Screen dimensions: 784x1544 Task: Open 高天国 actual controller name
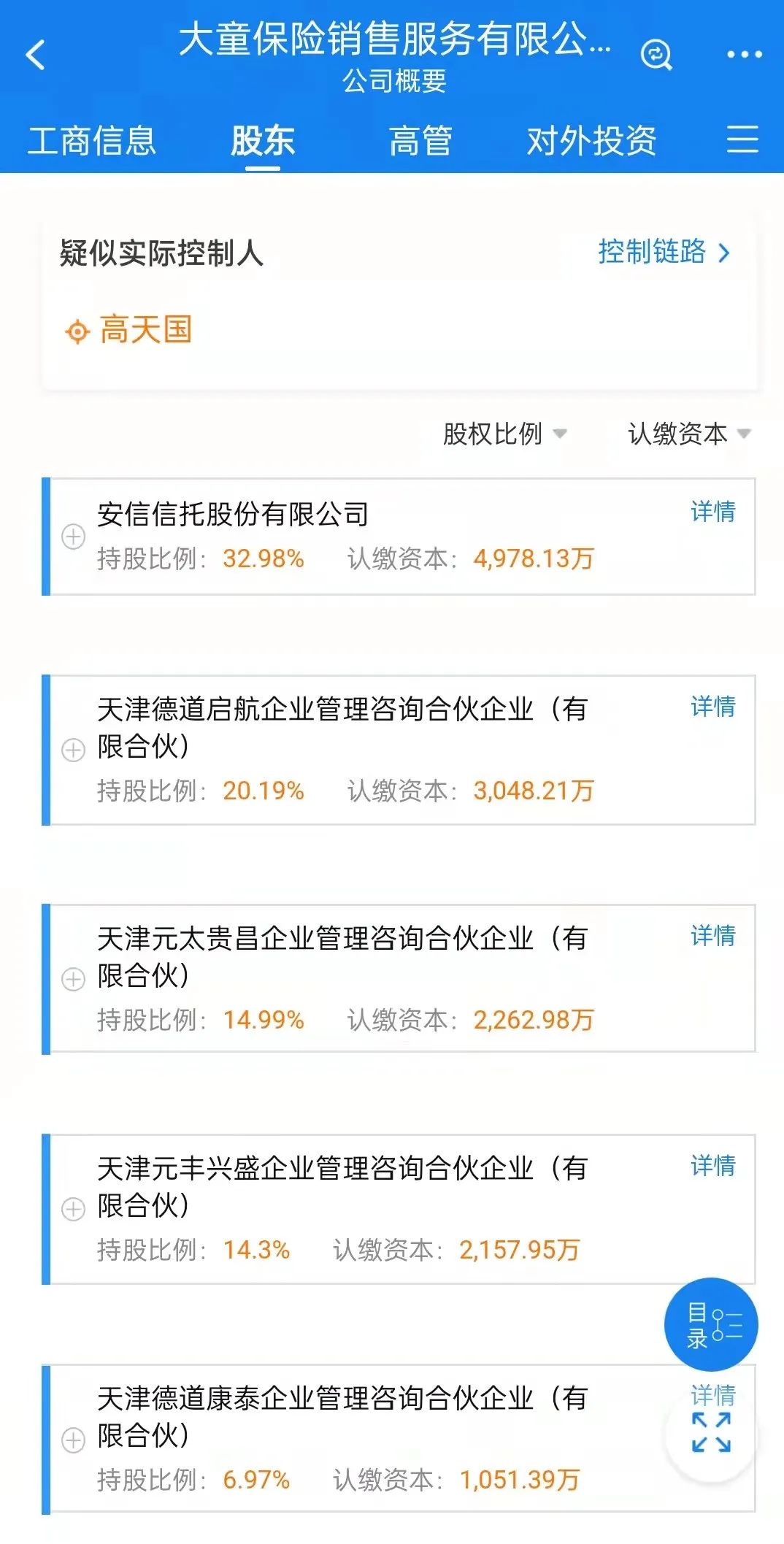(x=145, y=330)
